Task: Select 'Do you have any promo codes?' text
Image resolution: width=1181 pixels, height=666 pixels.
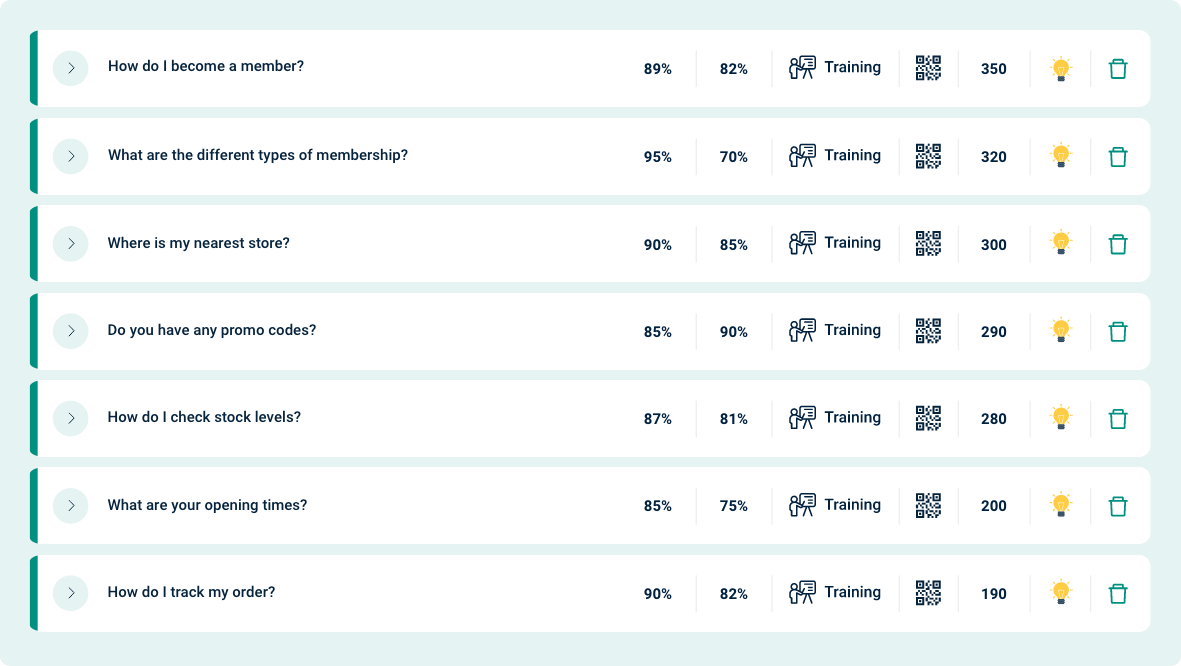Action: pyautogui.click(x=212, y=330)
